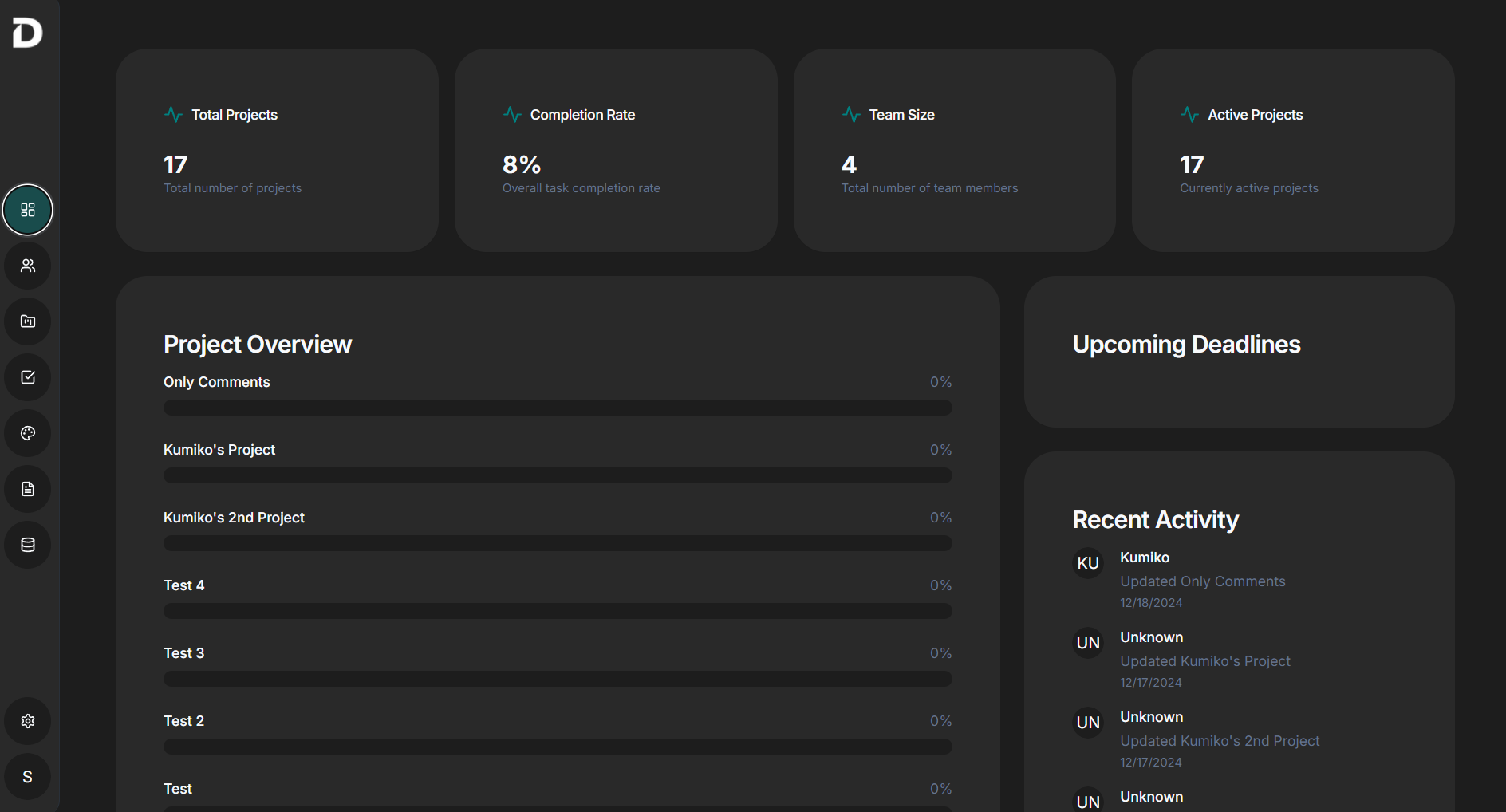Click the pulse icon beside Active Projects
The height and width of the screenshot is (812, 1506).
coord(1189,115)
